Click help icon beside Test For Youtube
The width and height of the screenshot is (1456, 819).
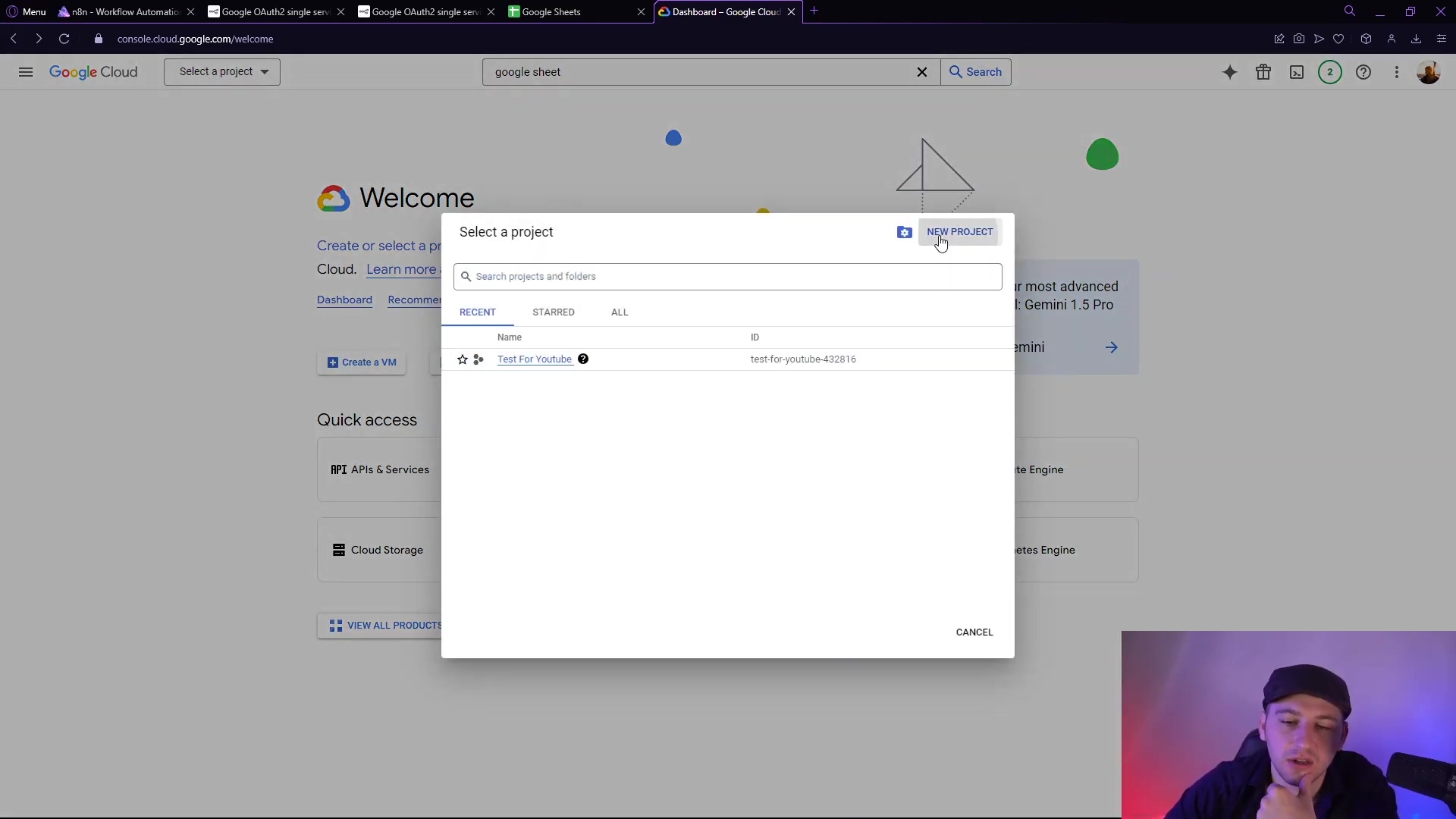pyautogui.click(x=583, y=359)
